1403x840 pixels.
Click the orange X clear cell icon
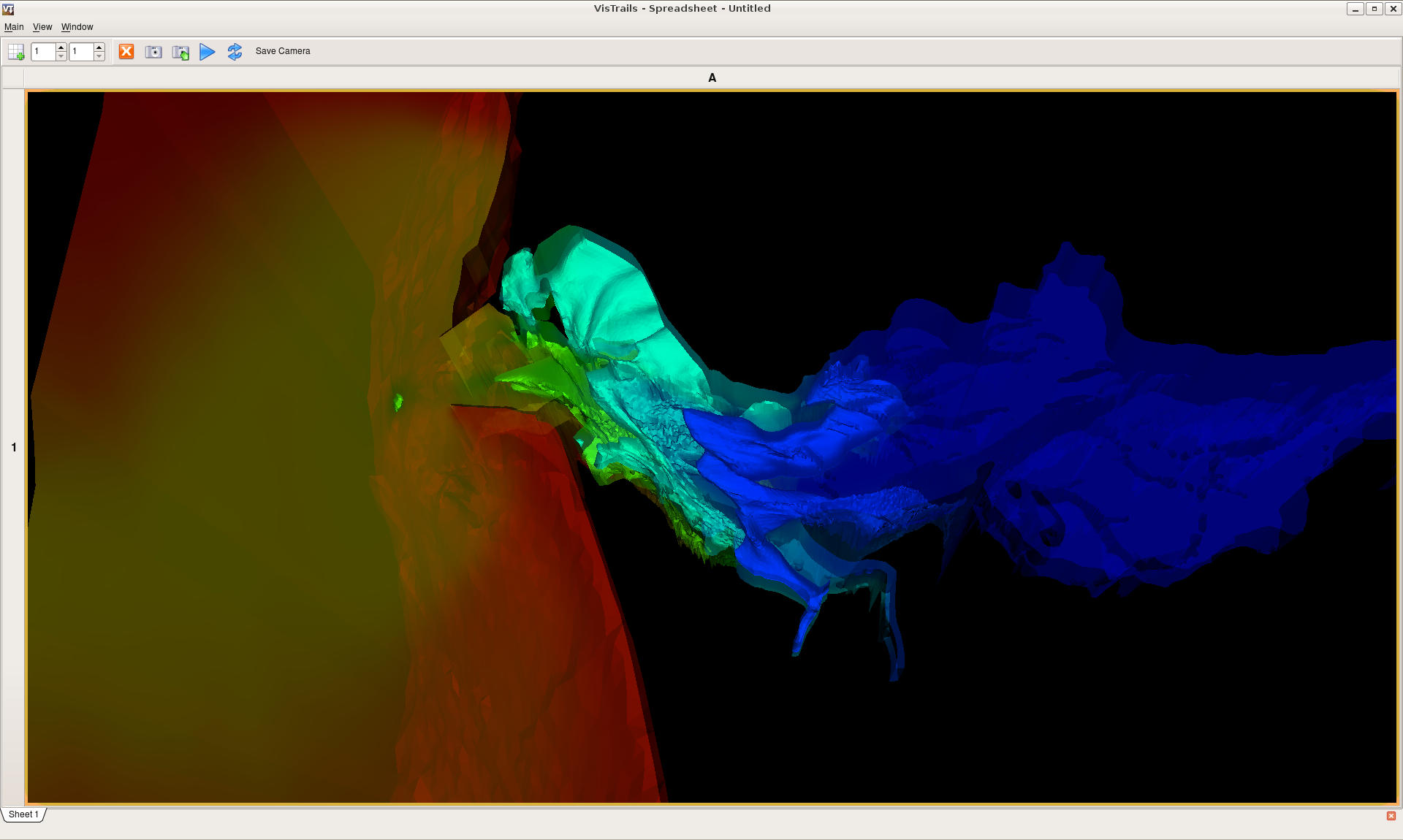[126, 51]
